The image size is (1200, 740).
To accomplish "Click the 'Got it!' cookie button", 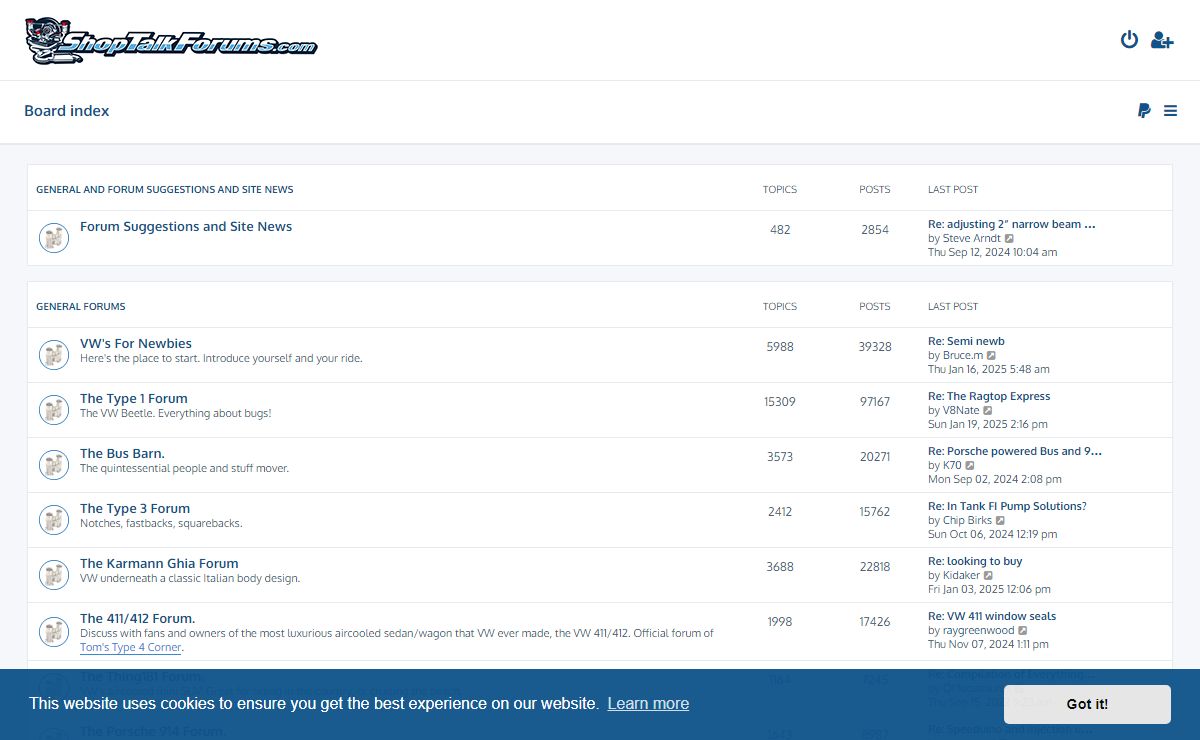I will pyautogui.click(x=1087, y=704).
